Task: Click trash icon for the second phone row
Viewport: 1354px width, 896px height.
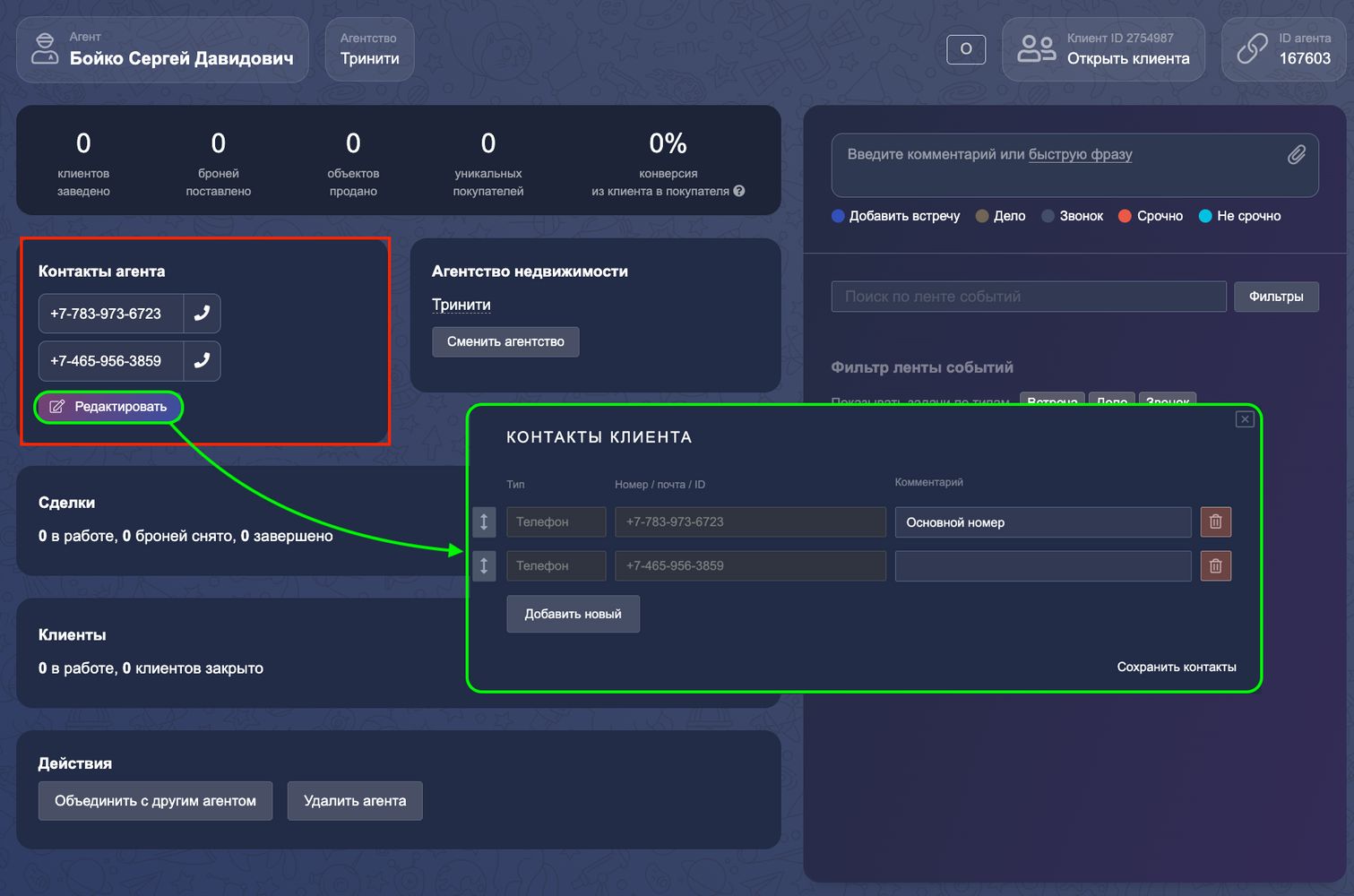Action: (1215, 565)
